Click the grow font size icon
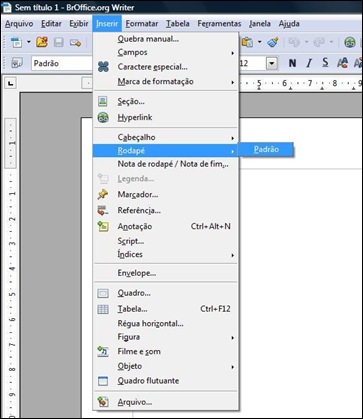363x419 pixels. (342, 63)
